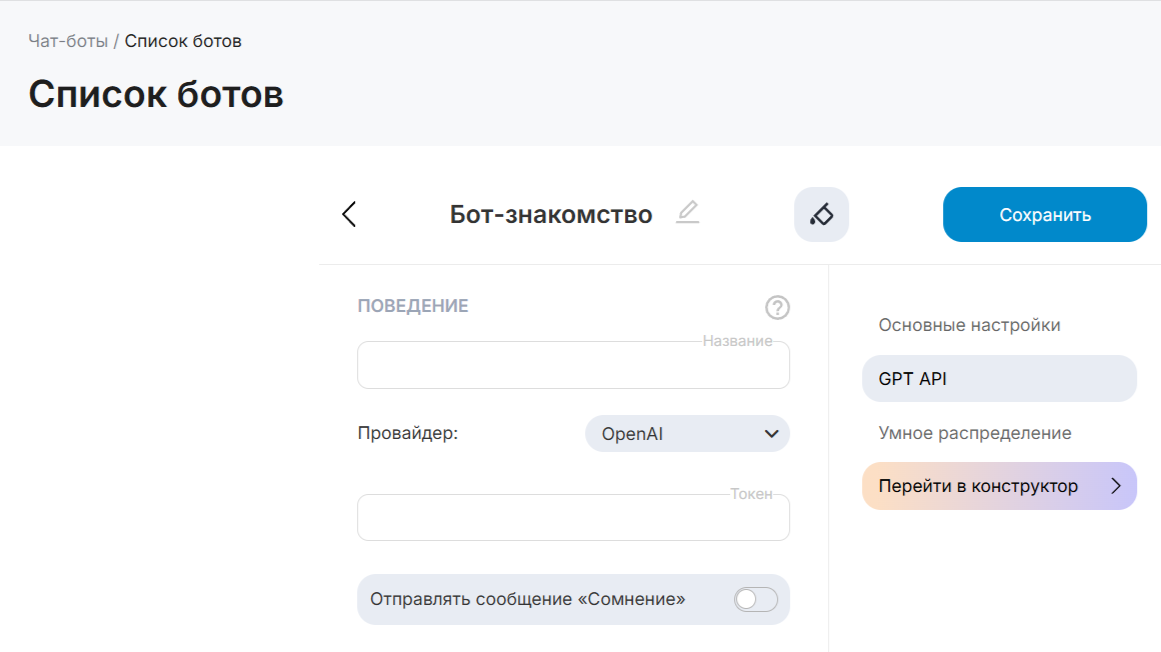This screenshot has width=1161, height=652.
Task: Click the back arrow next to bot name
Action: [349, 214]
